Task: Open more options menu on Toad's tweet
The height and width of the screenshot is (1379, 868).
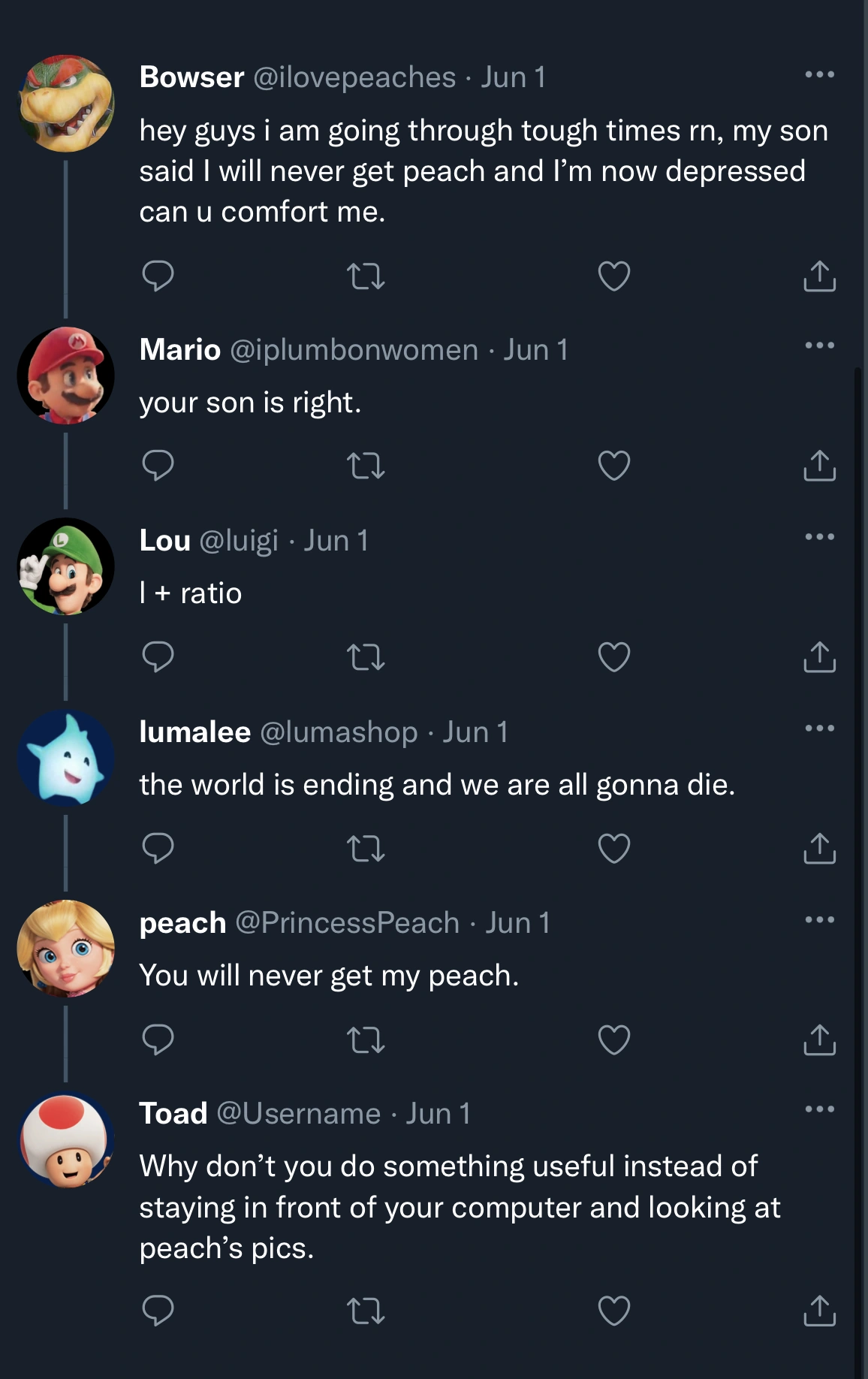Action: click(x=819, y=1109)
